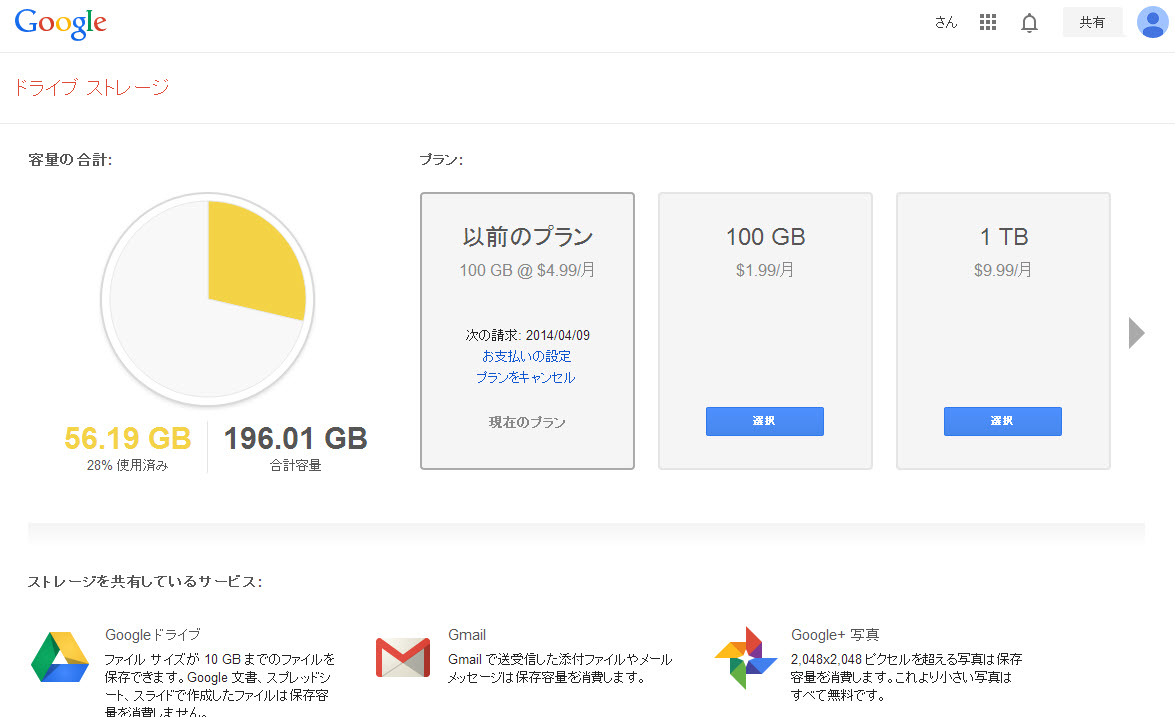Click the storage usage pie chart
This screenshot has height=717, width=1175.
208,300
